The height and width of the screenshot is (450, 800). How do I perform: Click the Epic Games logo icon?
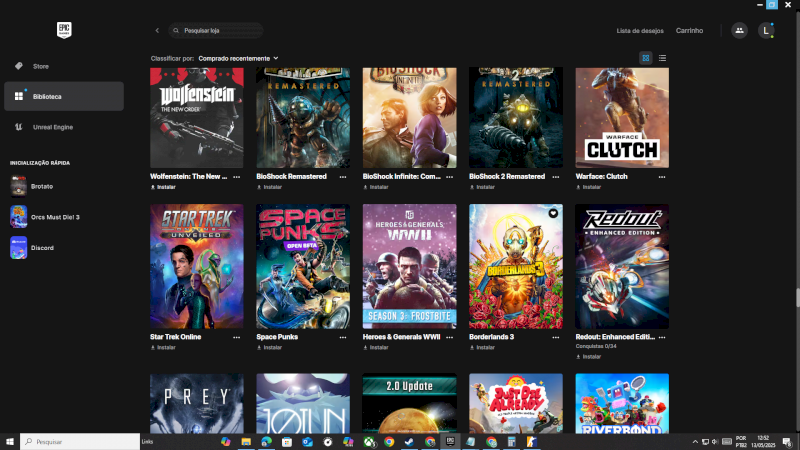pyautogui.click(x=64, y=30)
